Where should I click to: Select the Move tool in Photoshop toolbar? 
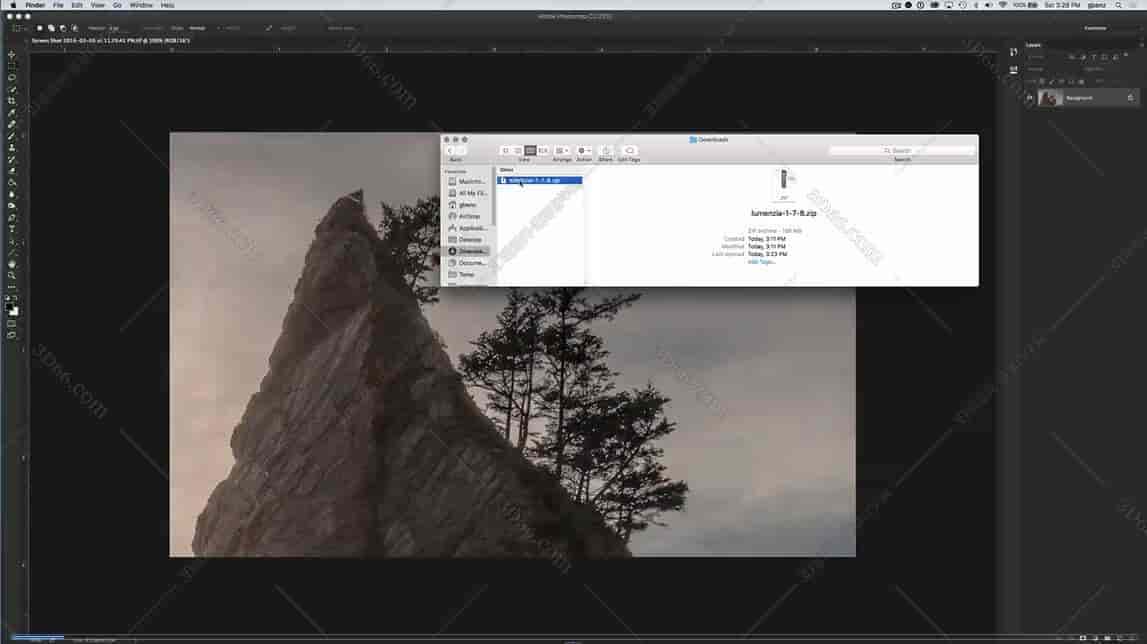point(12,55)
